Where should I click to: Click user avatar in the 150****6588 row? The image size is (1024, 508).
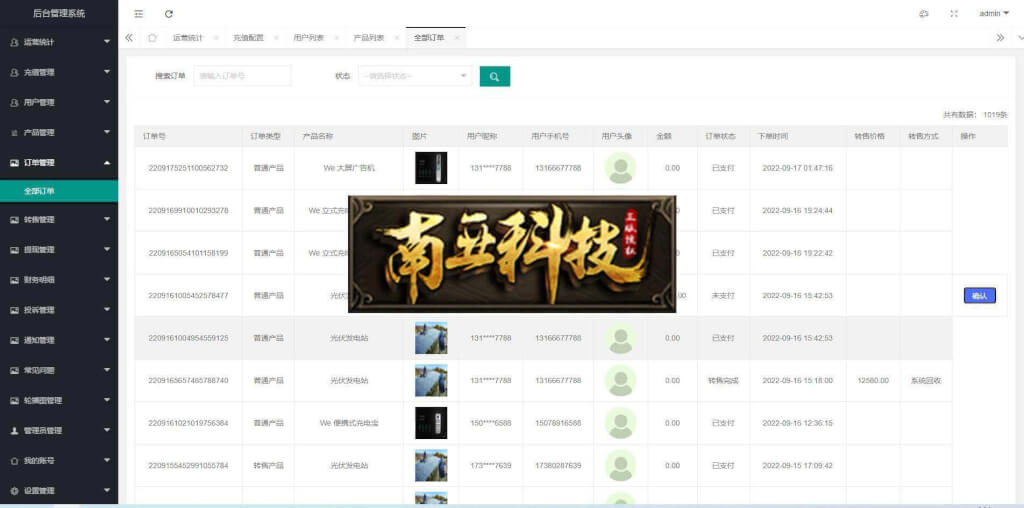click(620, 423)
